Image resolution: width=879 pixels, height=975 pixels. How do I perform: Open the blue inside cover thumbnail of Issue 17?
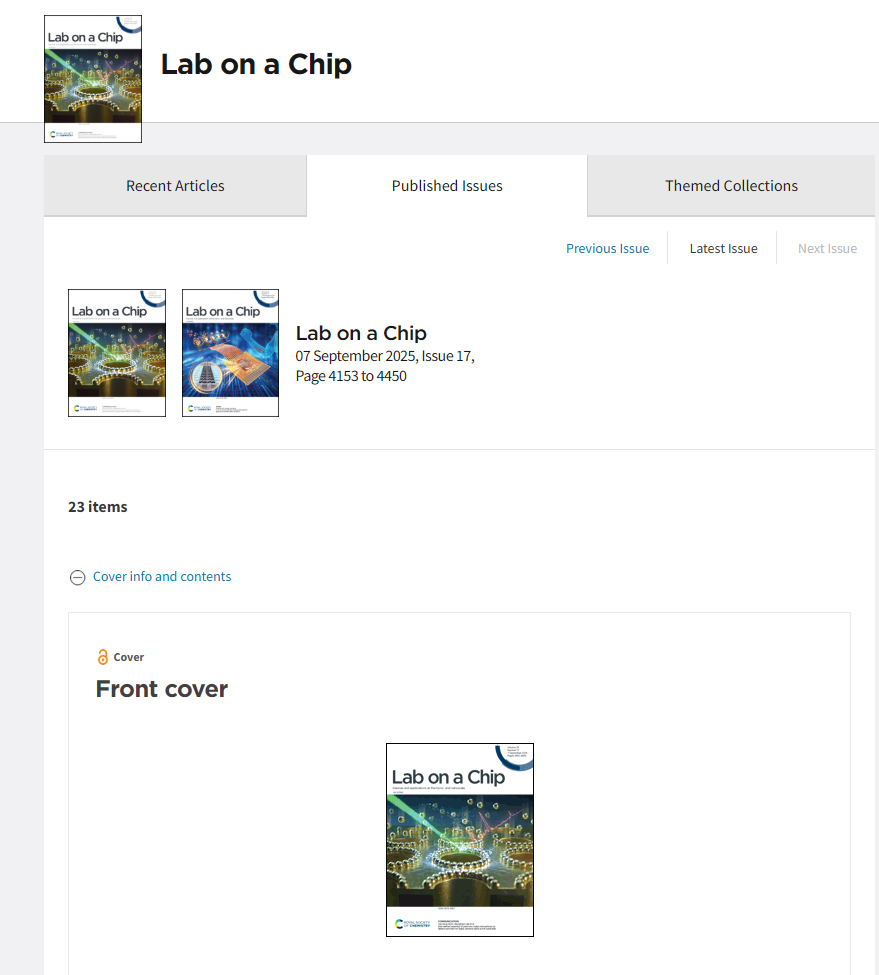tap(231, 353)
